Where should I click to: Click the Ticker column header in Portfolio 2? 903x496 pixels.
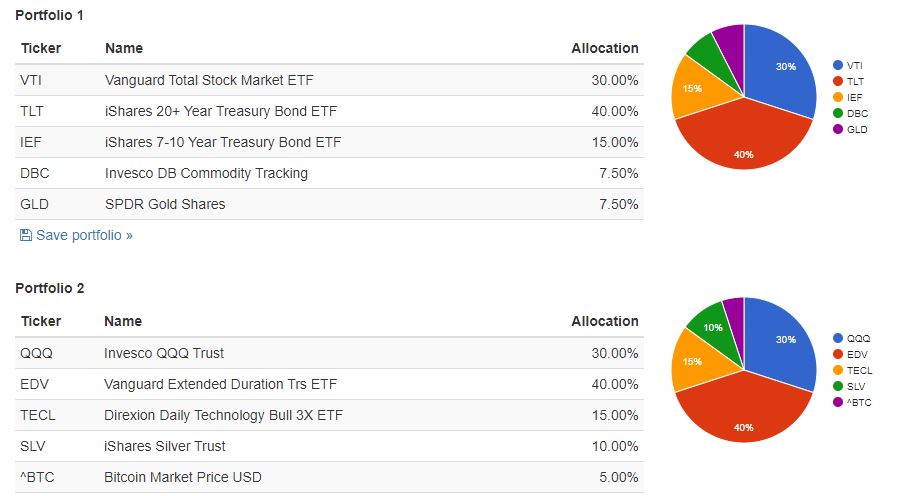point(41,321)
